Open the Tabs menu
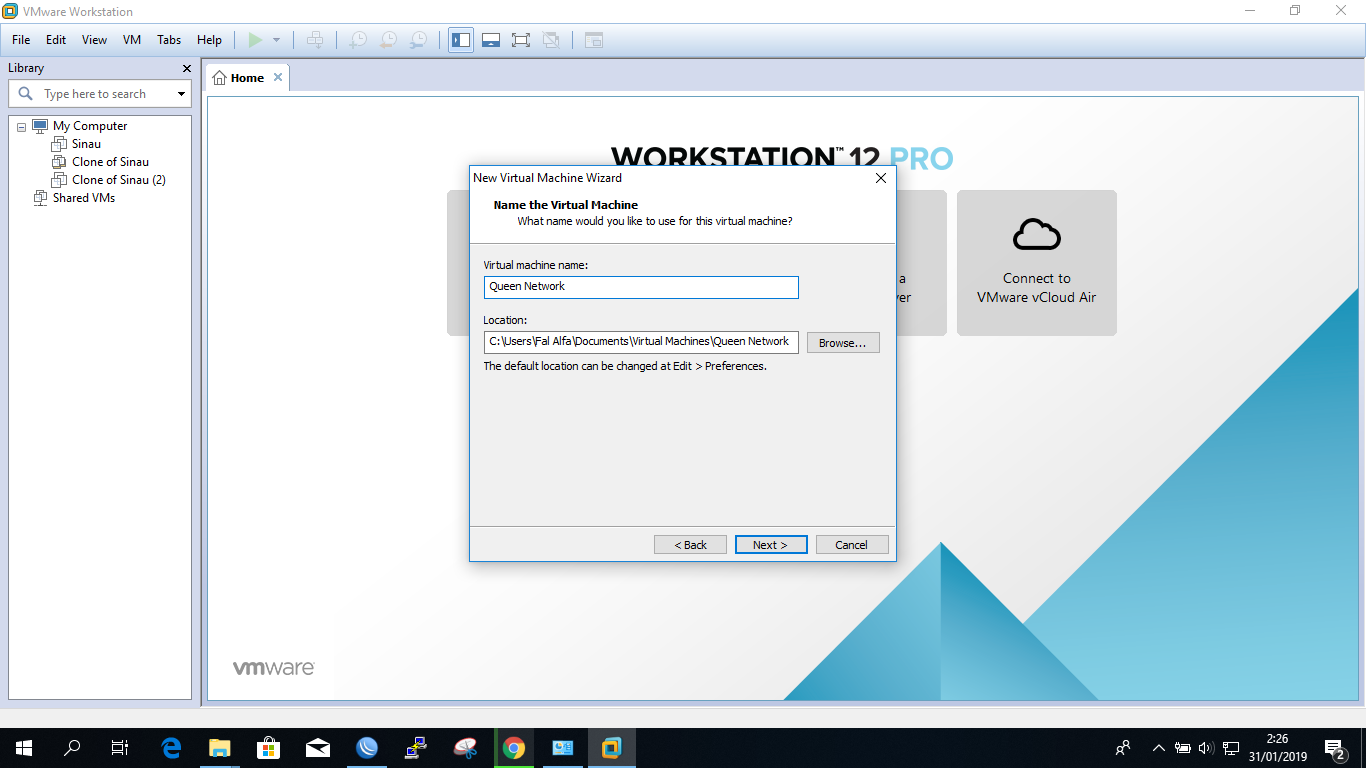This screenshot has width=1366, height=768. click(x=169, y=40)
